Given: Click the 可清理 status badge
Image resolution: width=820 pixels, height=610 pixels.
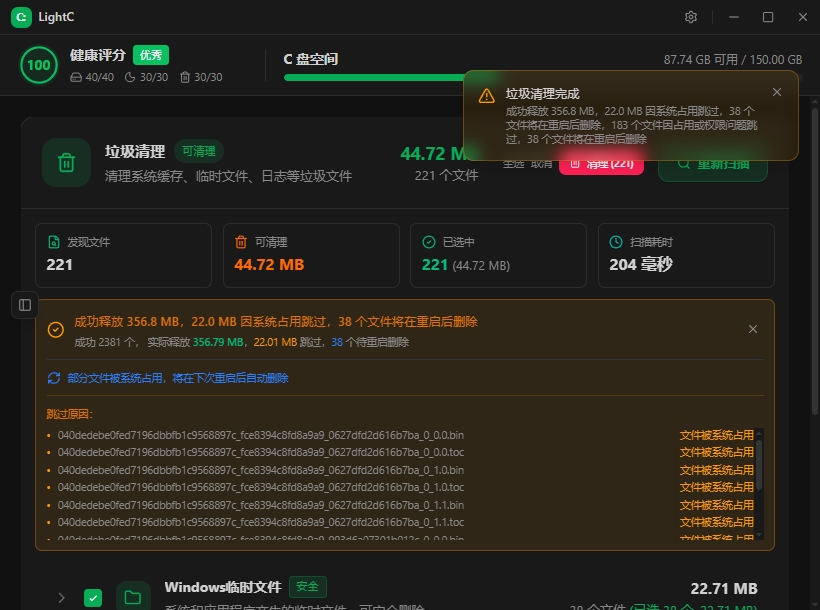Looking at the screenshot, I should coord(199,151).
